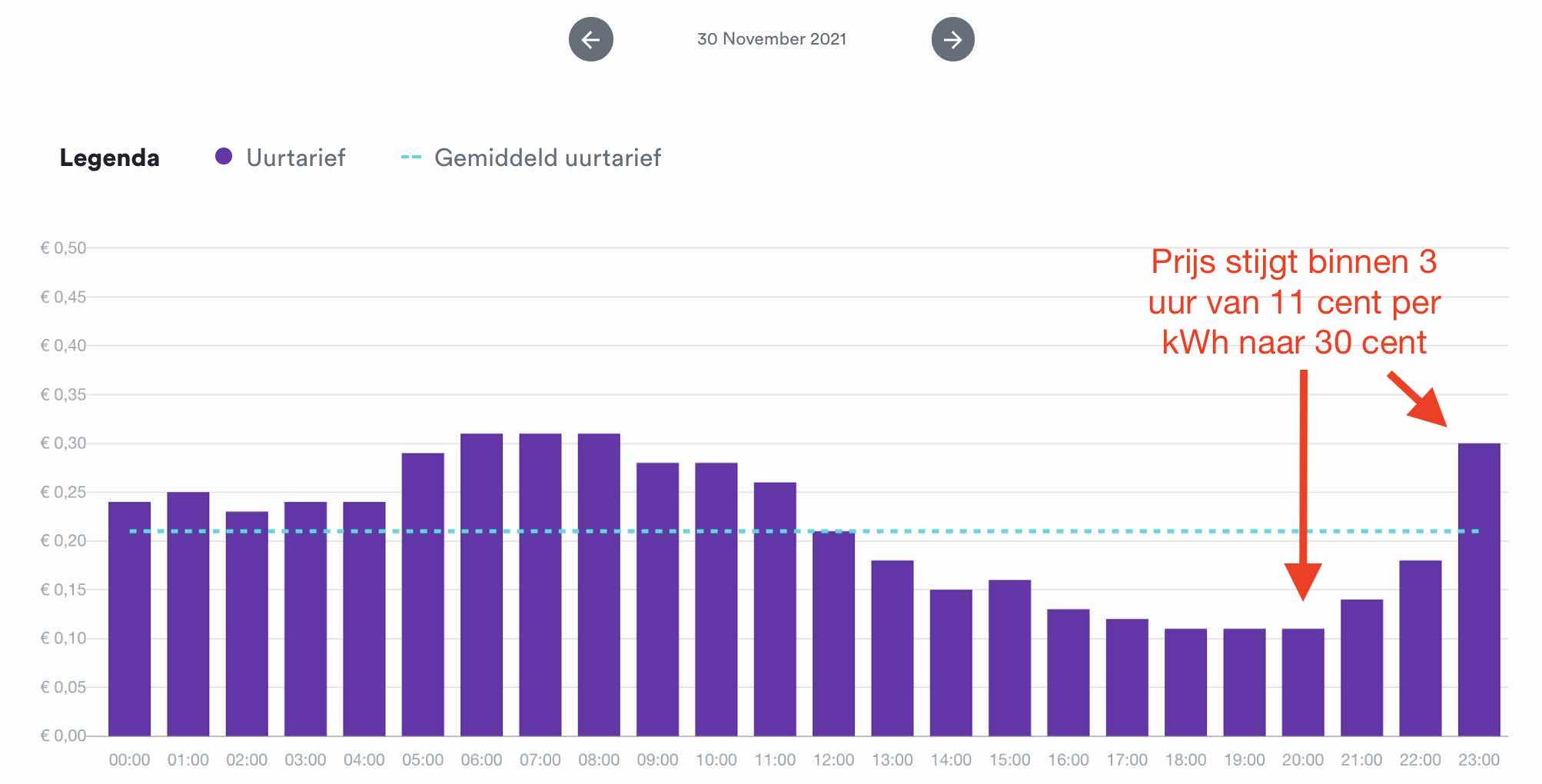The image size is (1542, 784).
Task: Open the date selector showing 30 November 2021
Action: (x=772, y=39)
